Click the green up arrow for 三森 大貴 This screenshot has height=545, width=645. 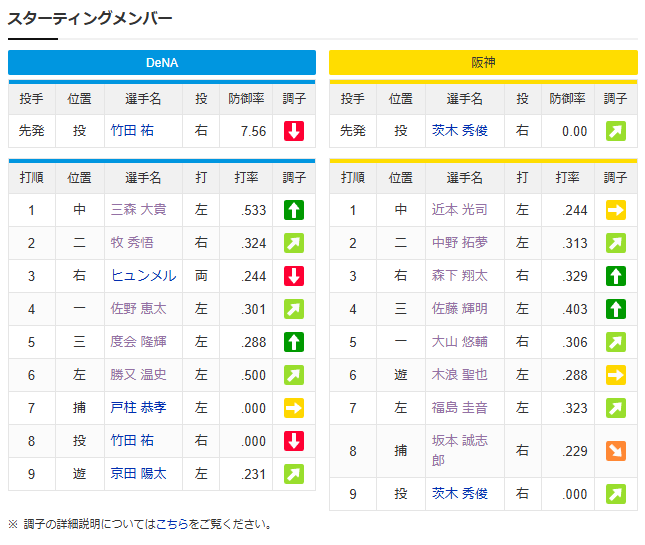[293, 210]
